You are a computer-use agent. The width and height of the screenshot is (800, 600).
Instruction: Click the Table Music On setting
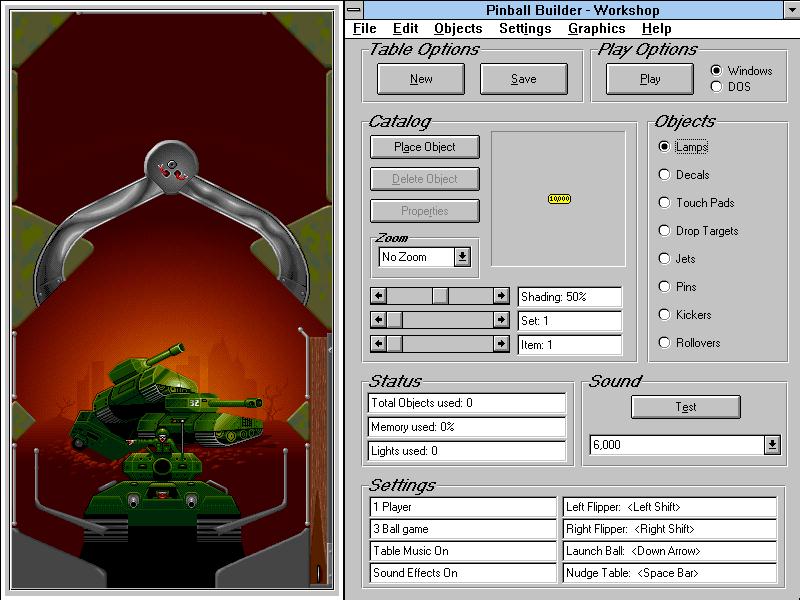click(463, 551)
